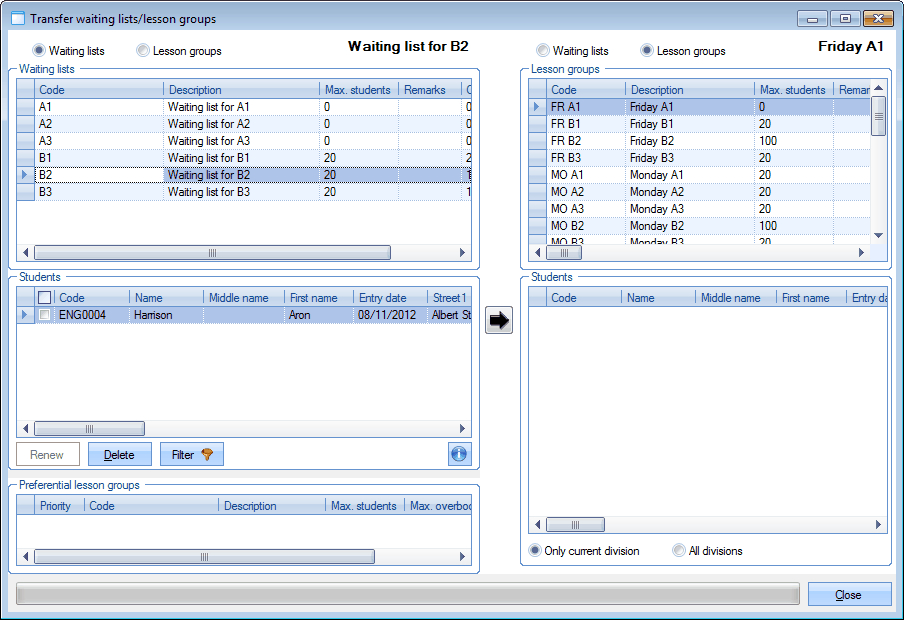Select the right-side Waiting lists radio button
Viewport: 904px width, 620px height.
click(x=543, y=50)
